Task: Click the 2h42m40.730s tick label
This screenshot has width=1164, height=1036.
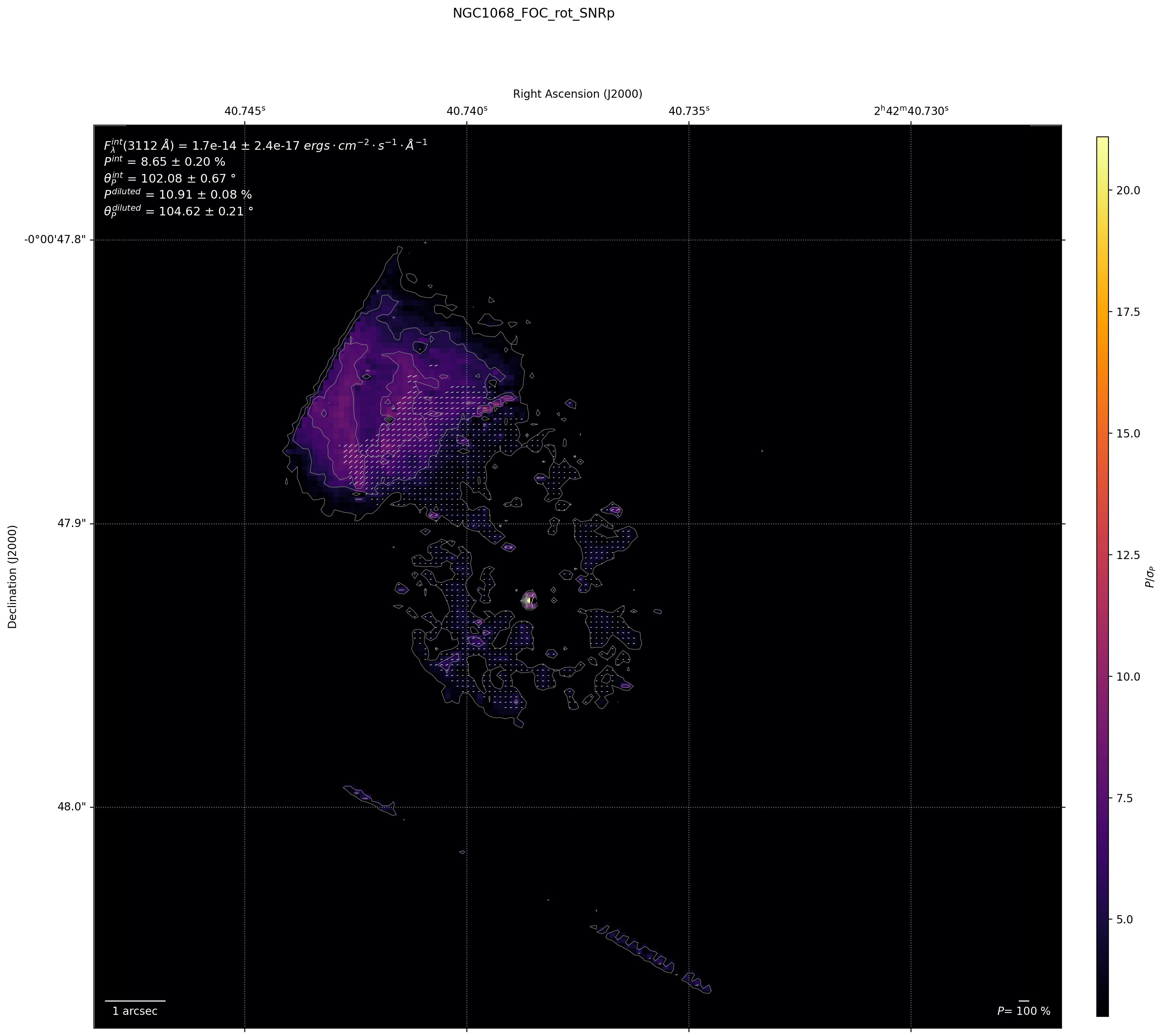Action: 911,111
